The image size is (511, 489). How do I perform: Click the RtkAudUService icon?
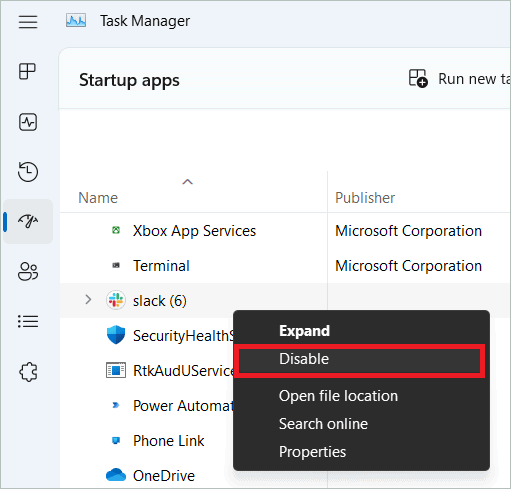click(116, 370)
